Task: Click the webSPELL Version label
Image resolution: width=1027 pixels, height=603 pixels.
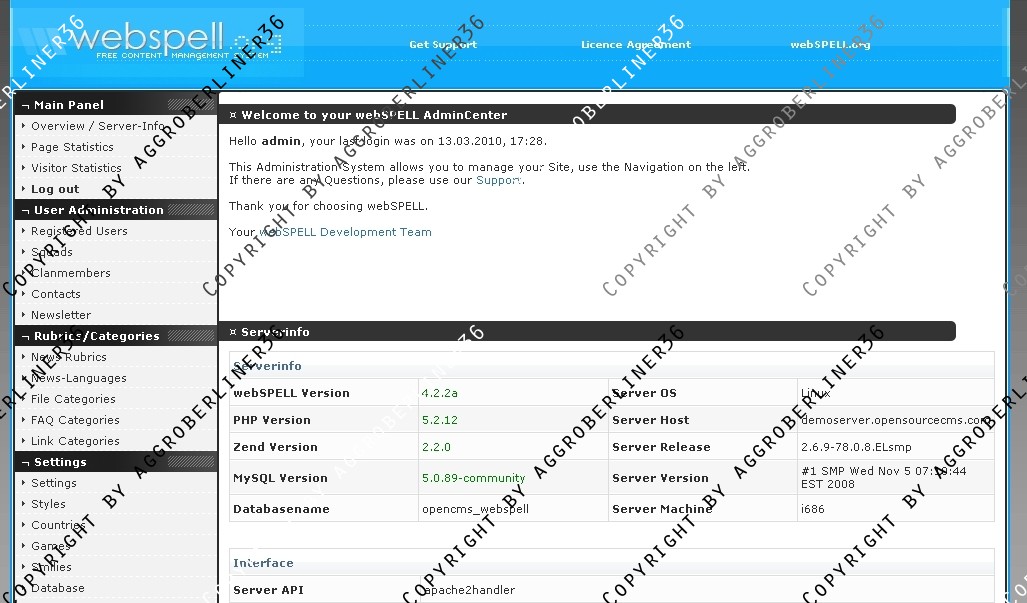Action: coord(291,393)
